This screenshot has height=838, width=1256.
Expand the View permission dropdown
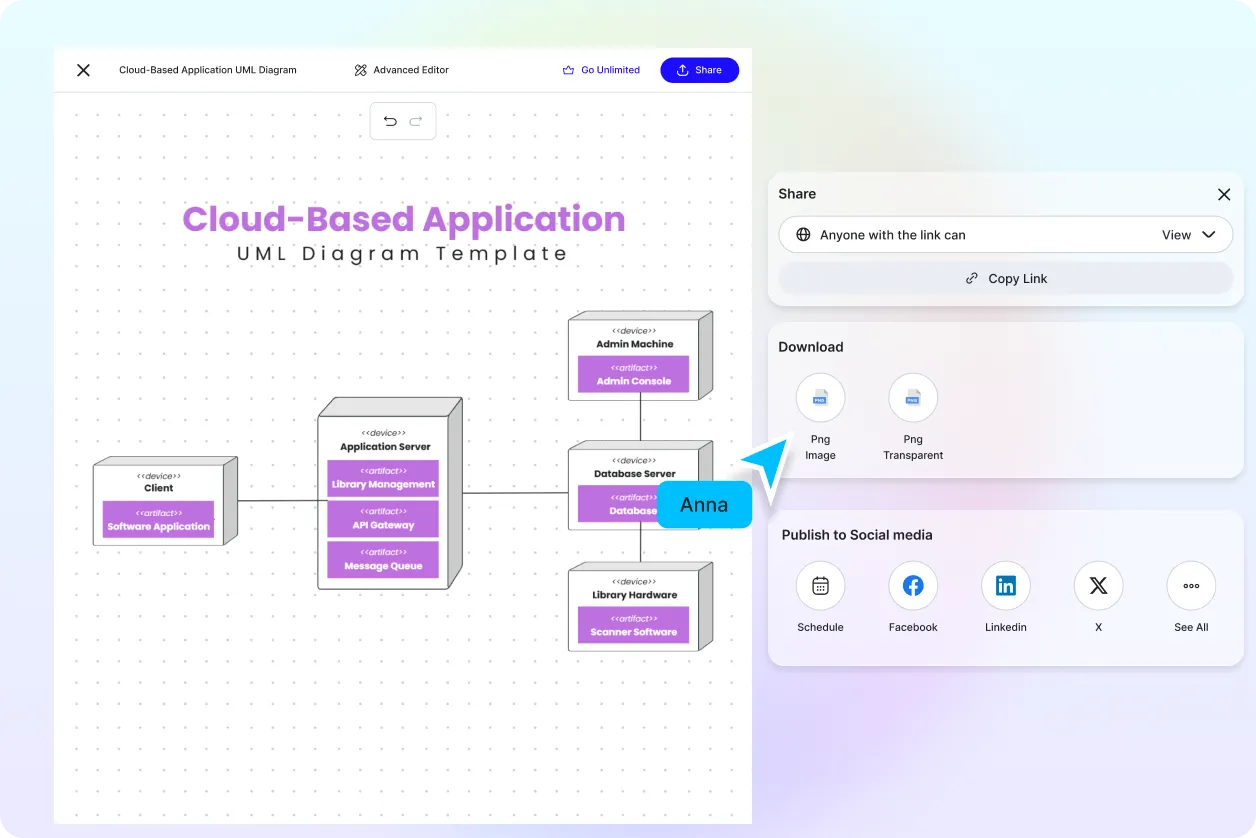1189,235
